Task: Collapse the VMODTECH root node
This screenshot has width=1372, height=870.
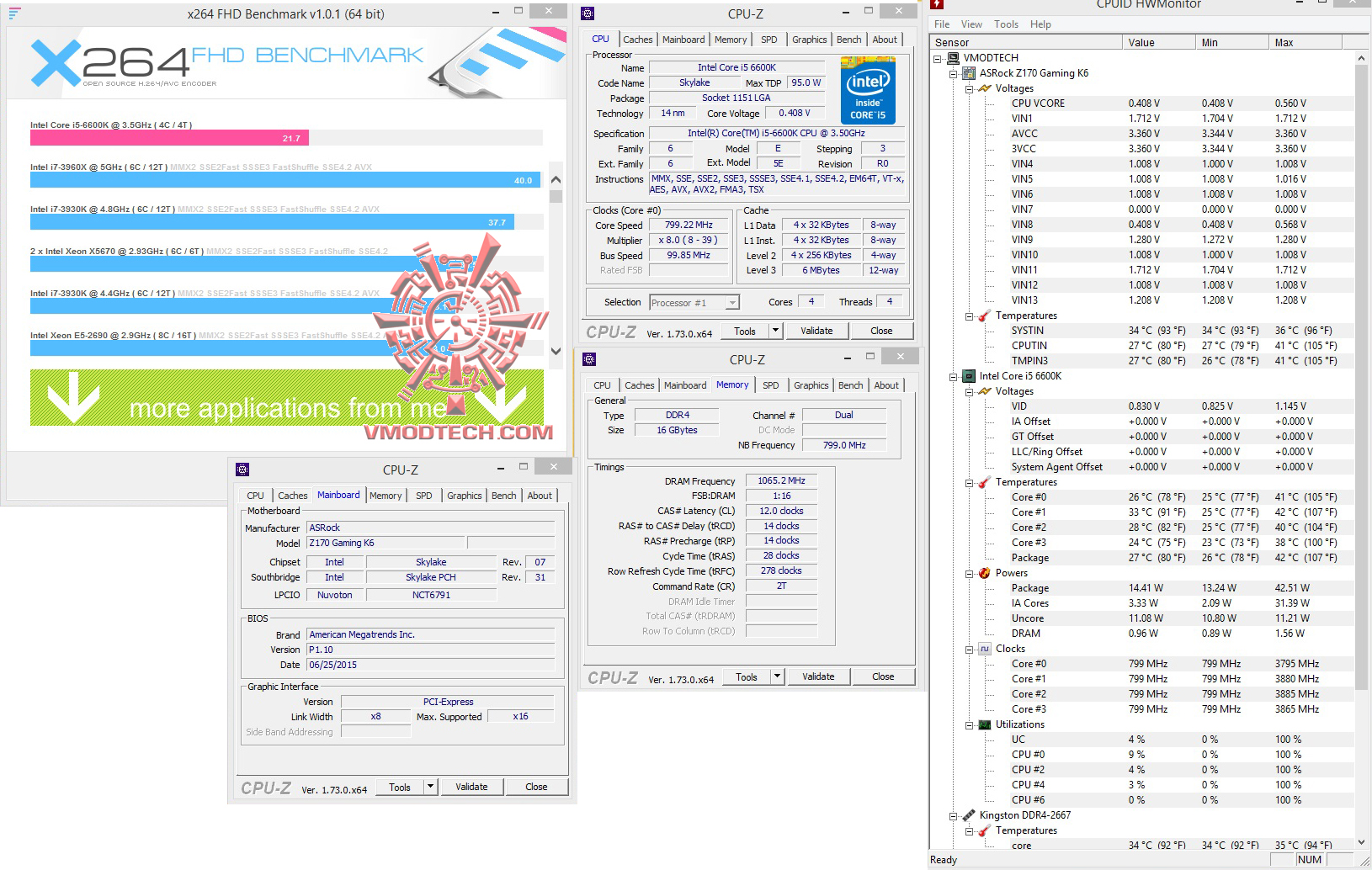Action: coord(938,58)
